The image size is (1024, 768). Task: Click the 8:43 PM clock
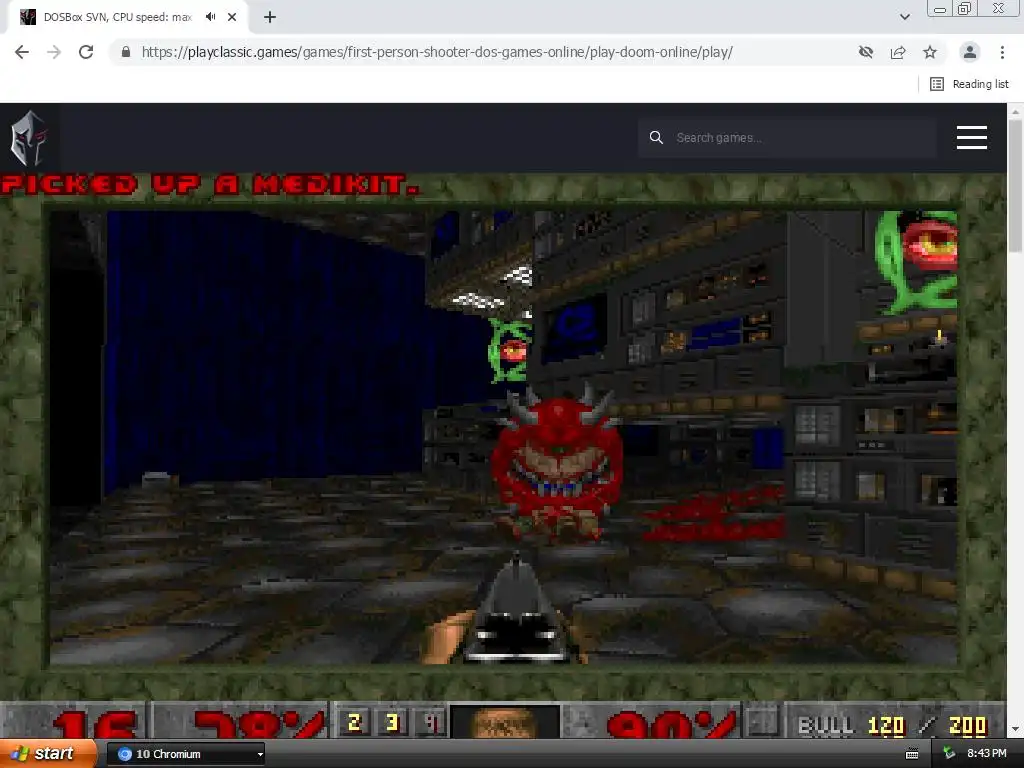tap(987, 754)
